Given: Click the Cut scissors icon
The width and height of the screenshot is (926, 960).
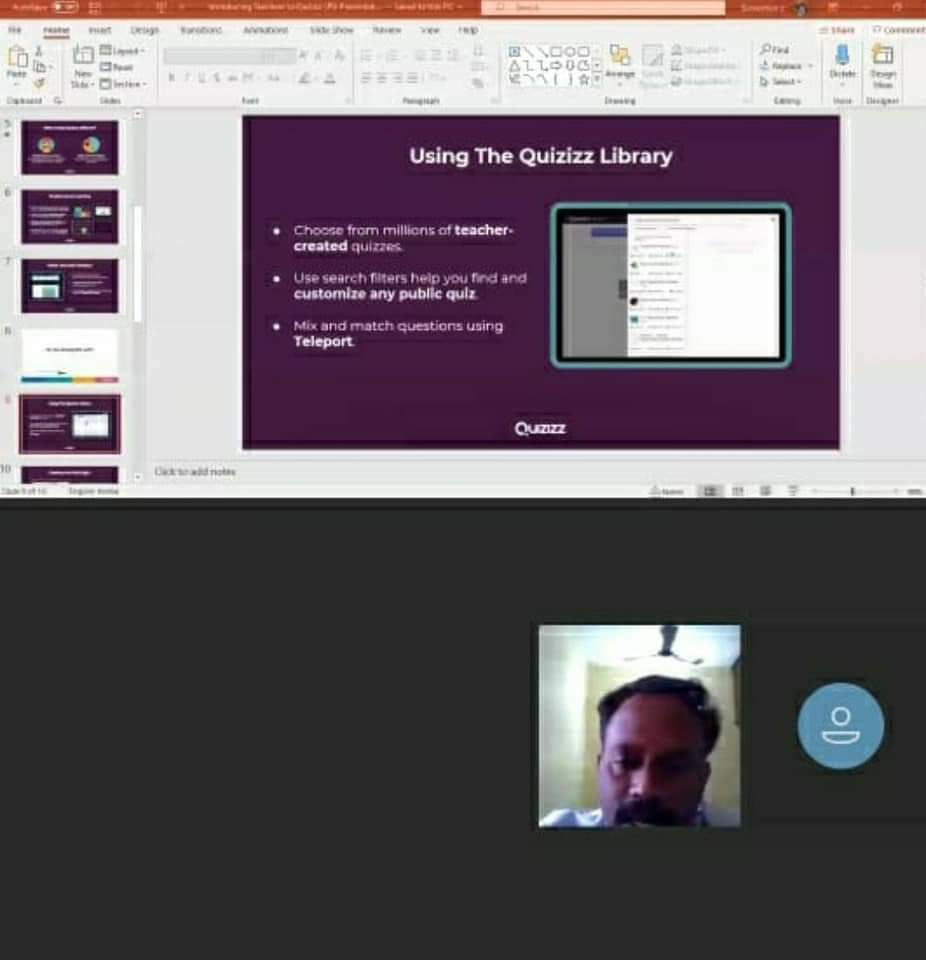Looking at the screenshot, I should (x=39, y=51).
